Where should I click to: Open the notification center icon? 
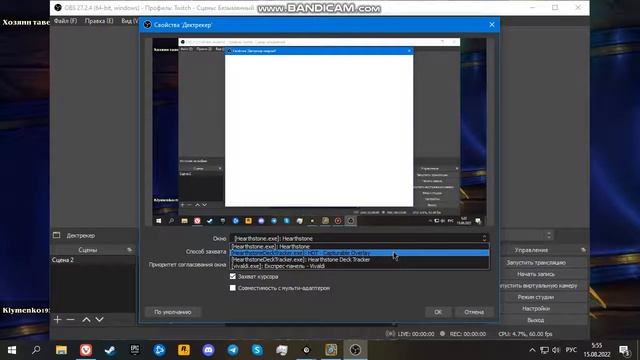pyautogui.click(x=624, y=350)
